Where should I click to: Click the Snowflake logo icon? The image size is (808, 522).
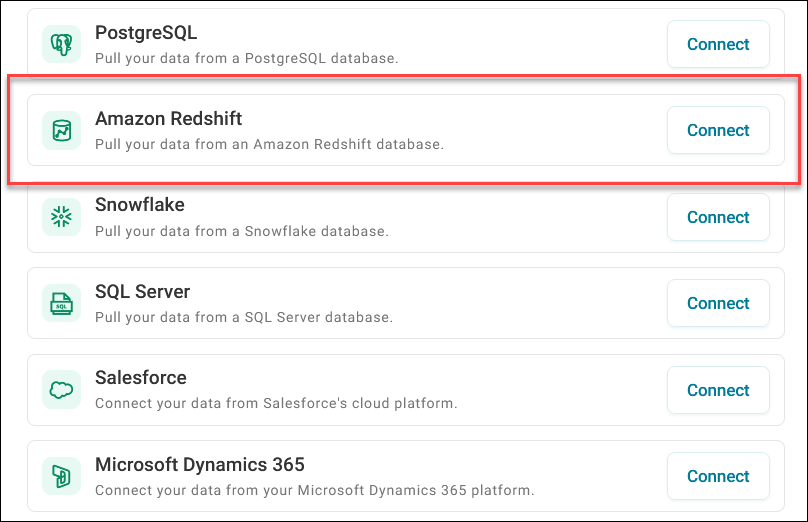click(x=61, y=217)
